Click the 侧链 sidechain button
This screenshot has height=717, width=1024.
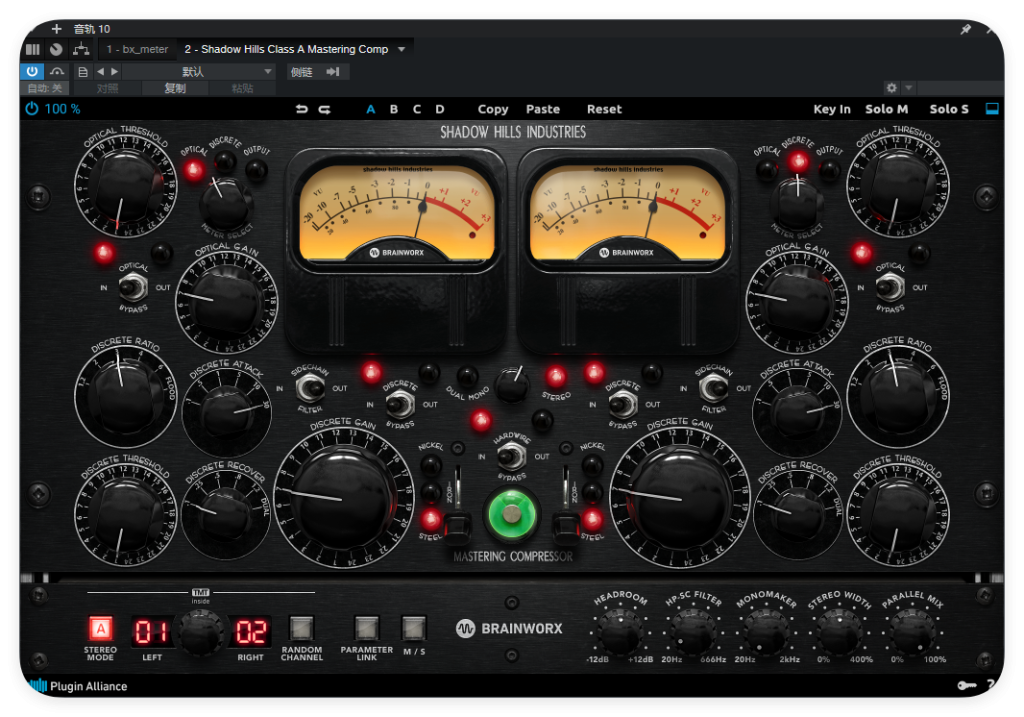(x=302, y=72)
